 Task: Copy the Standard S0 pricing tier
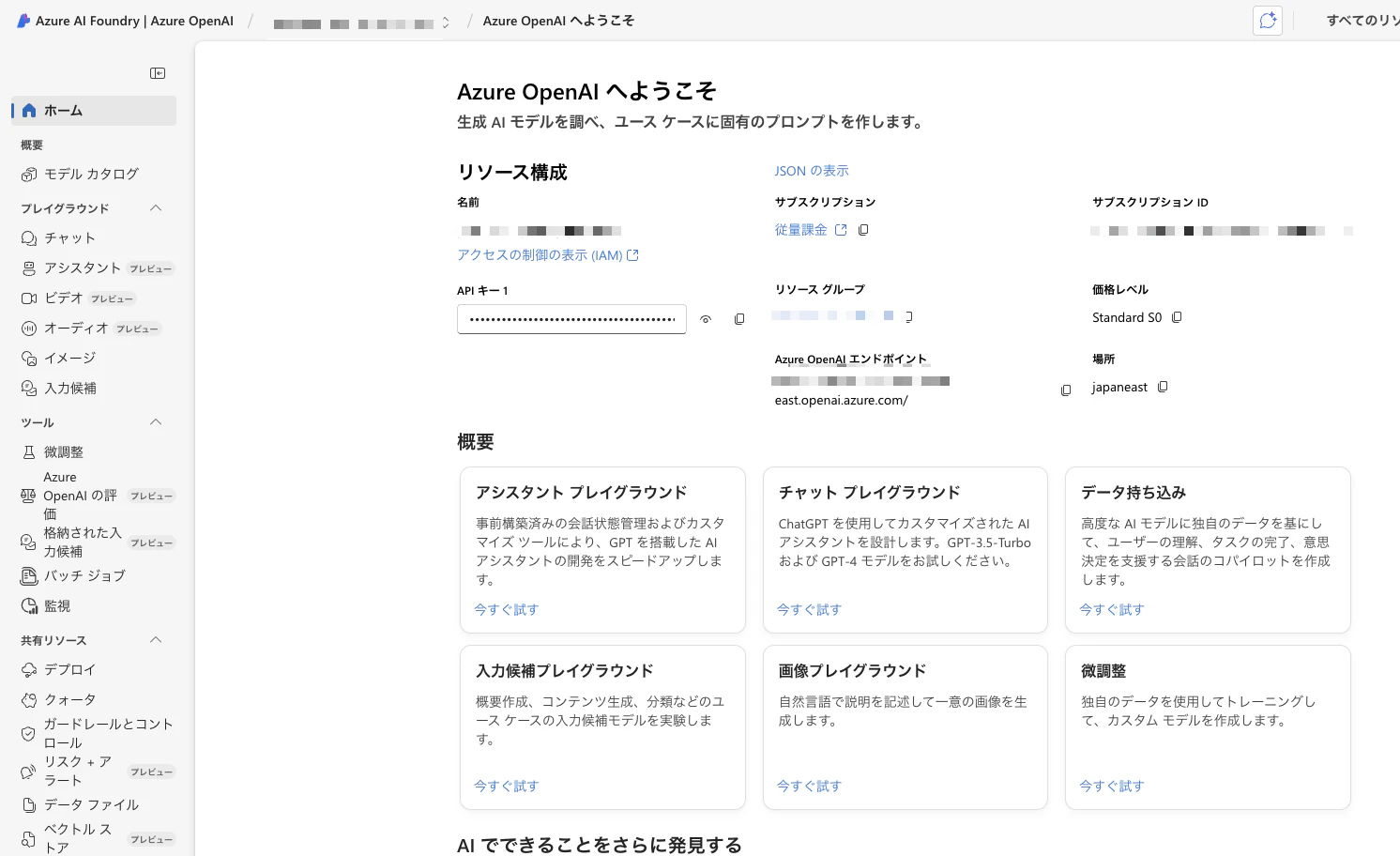tap(1177, 317)
